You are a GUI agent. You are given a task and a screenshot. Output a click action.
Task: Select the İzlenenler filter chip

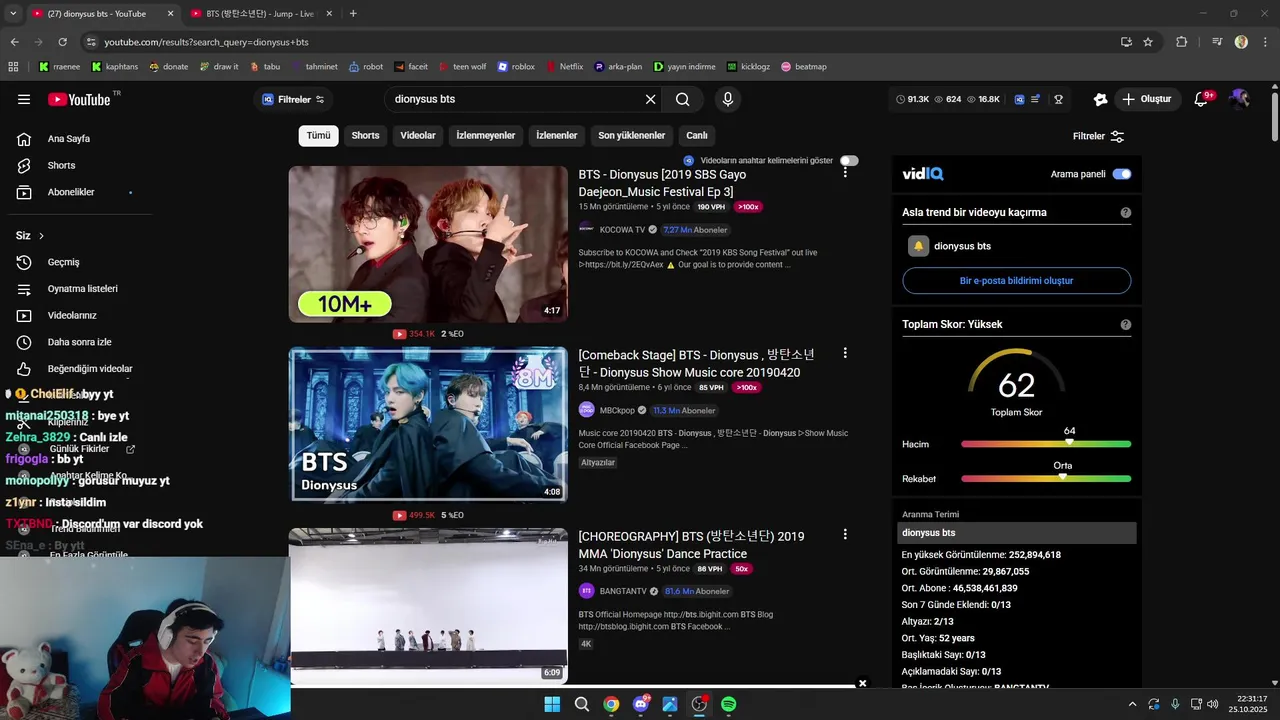(557, 136)
